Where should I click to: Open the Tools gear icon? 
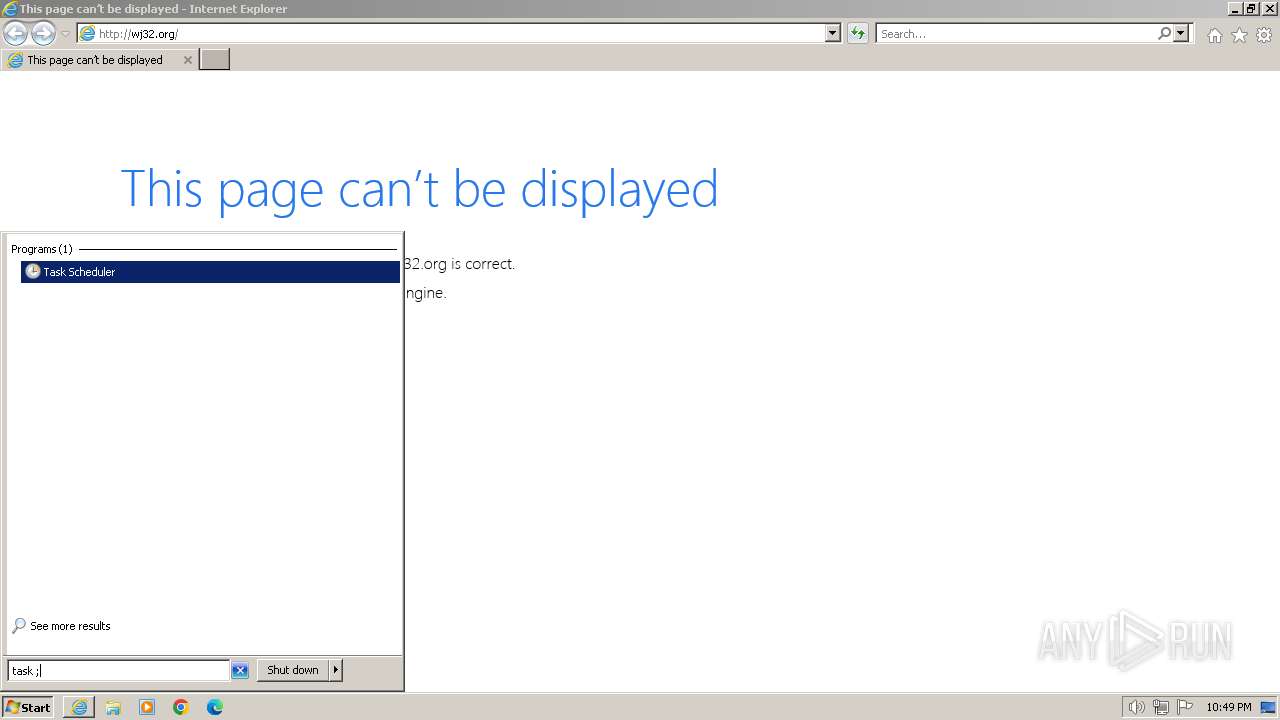point(1264,35)
